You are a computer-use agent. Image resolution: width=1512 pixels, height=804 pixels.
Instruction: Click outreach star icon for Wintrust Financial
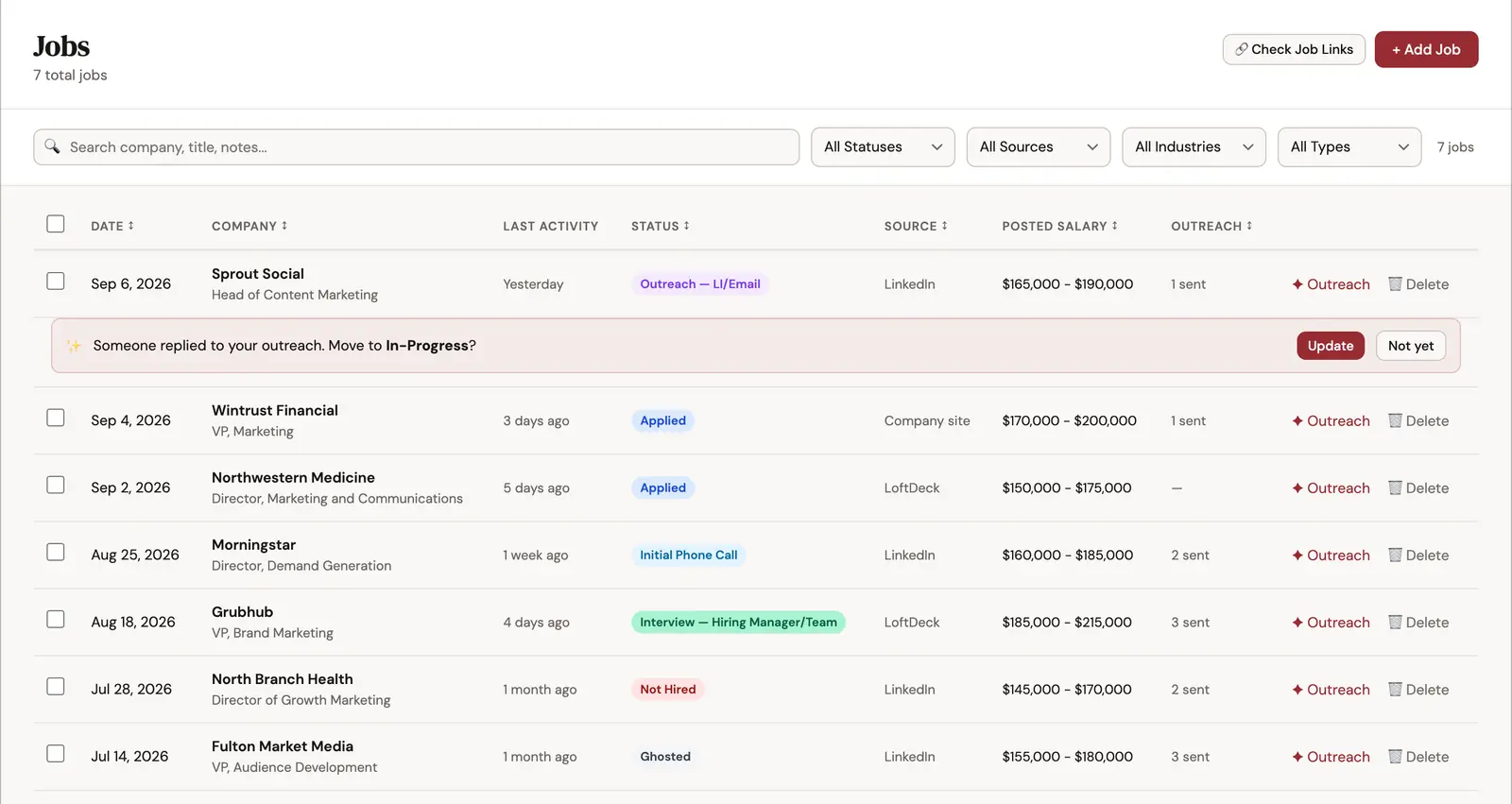point(1297,420)
